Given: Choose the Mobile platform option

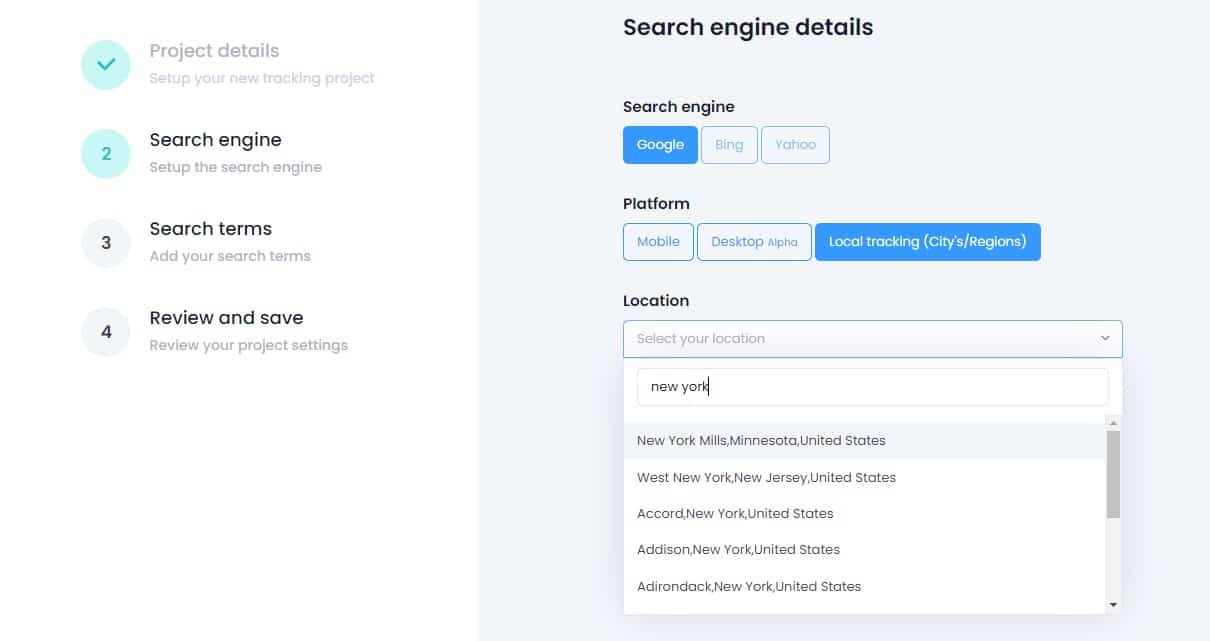Looking at the screenshot, I should [x=657, y=241].
